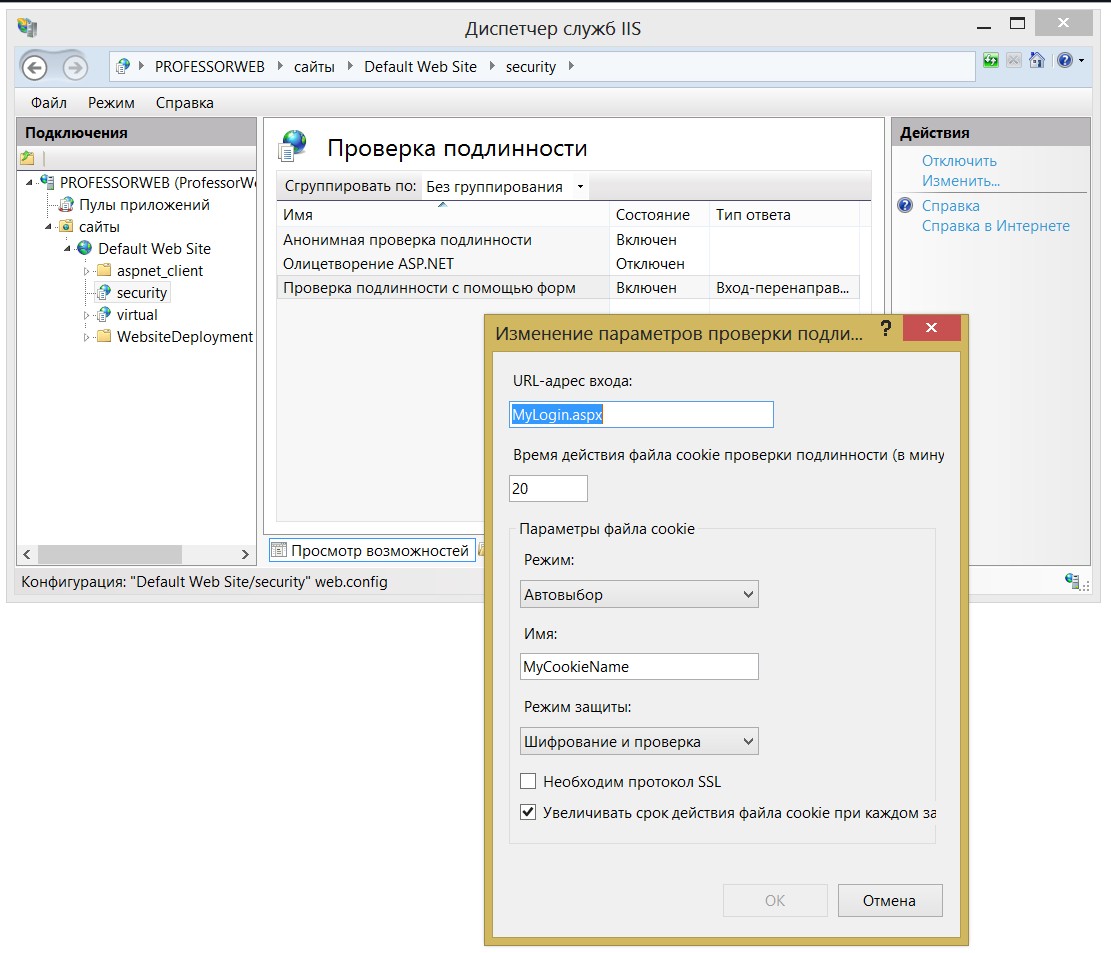Open the Режим защиты dropdown
The image size is (1111, 953).
pyautogui.click(x=638, y=741)
